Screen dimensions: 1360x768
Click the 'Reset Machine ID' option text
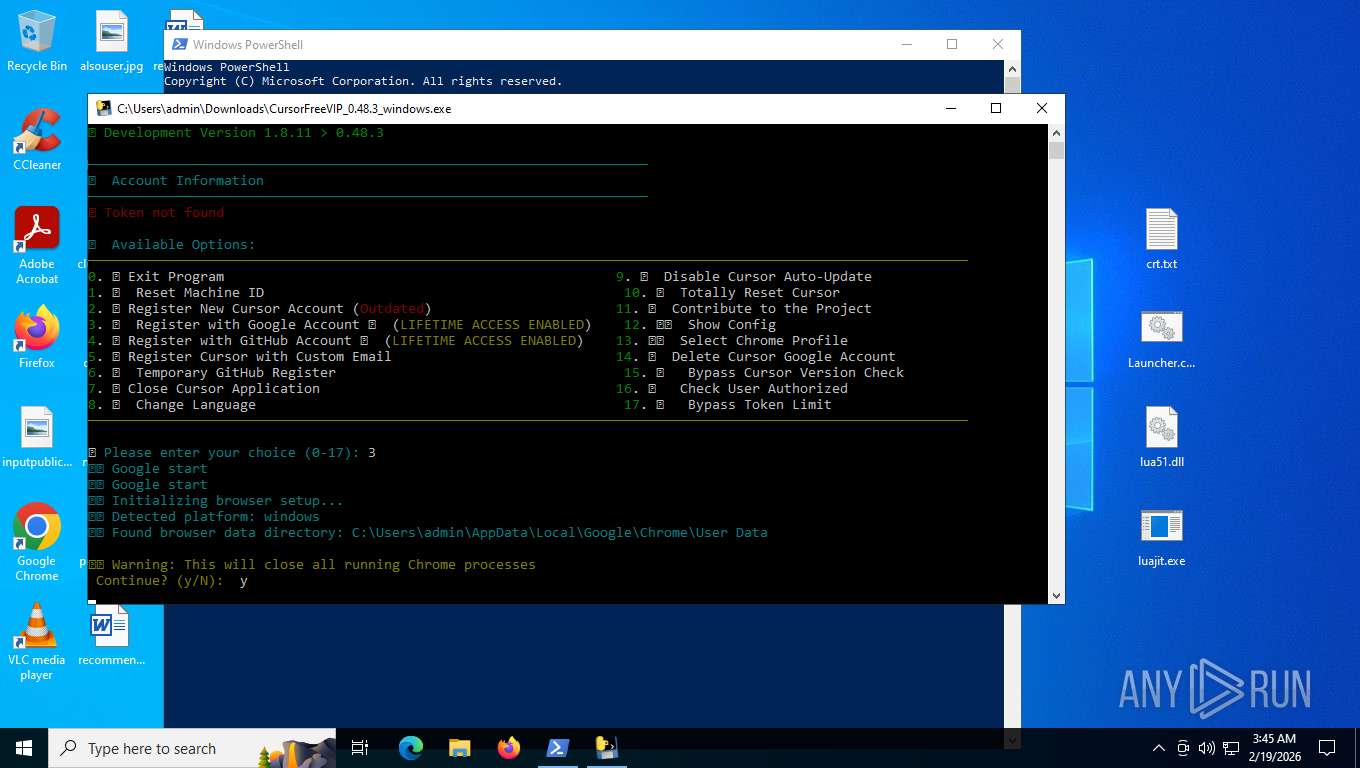click(x=200, y=293)
